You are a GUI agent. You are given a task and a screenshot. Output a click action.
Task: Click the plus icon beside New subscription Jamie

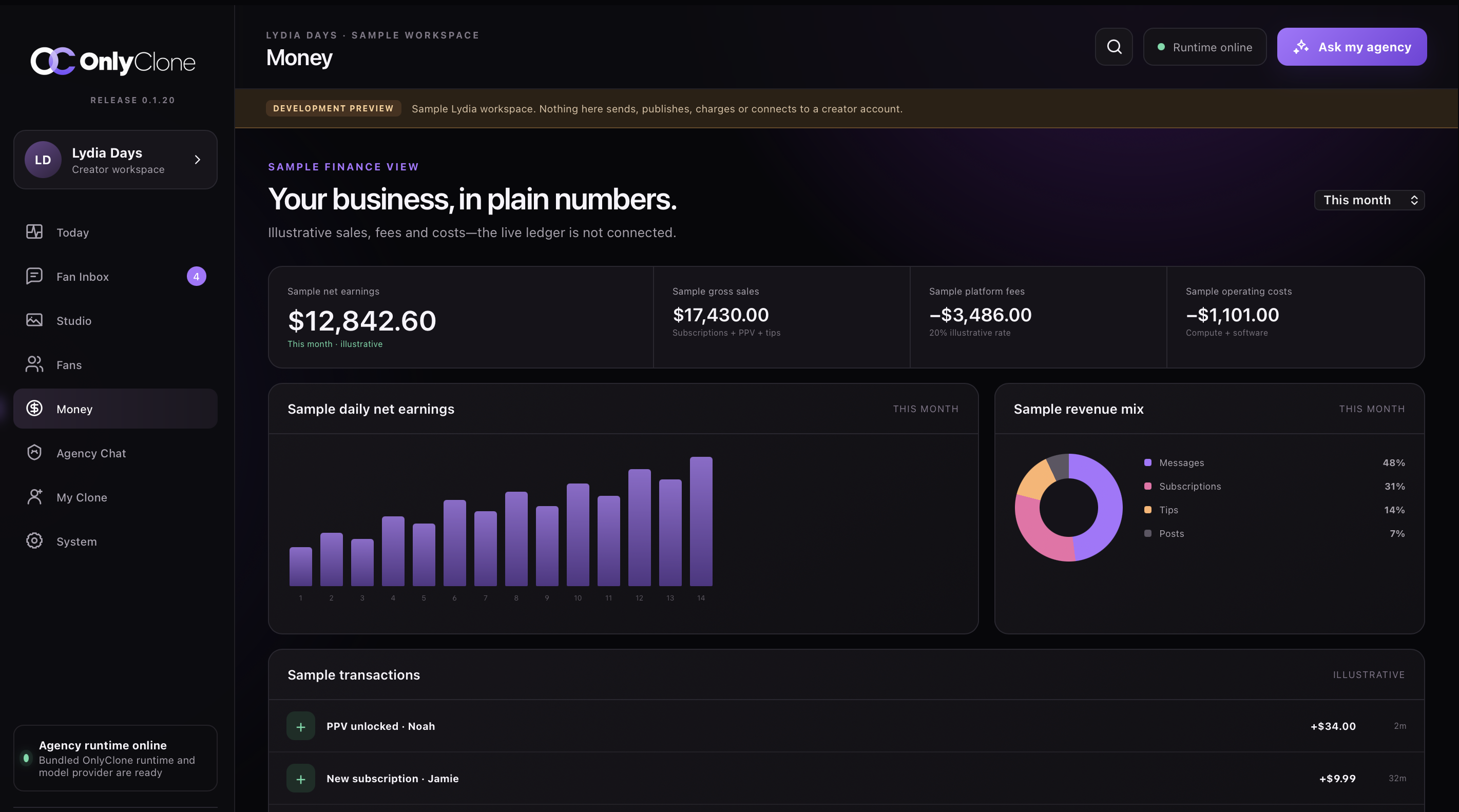tap(301, 779)
